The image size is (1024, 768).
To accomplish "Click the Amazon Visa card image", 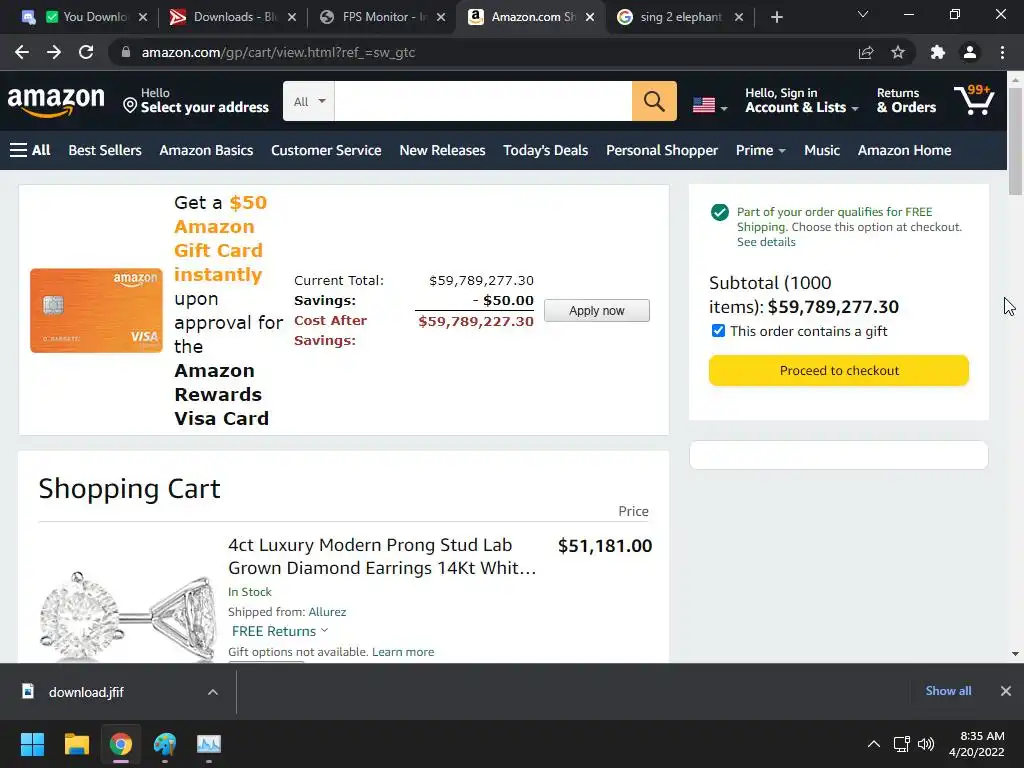I will click(96, 310).
